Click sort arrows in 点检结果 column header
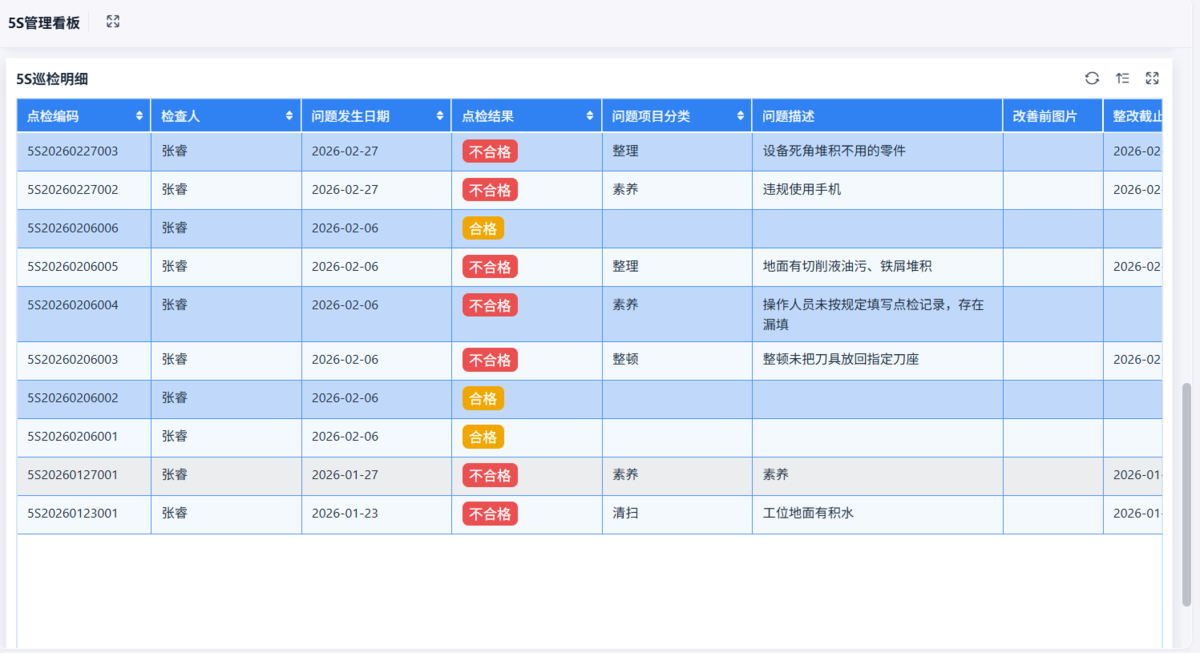Image resolution: width=1200 pixels, height=653 pixels. coord(590,116)
